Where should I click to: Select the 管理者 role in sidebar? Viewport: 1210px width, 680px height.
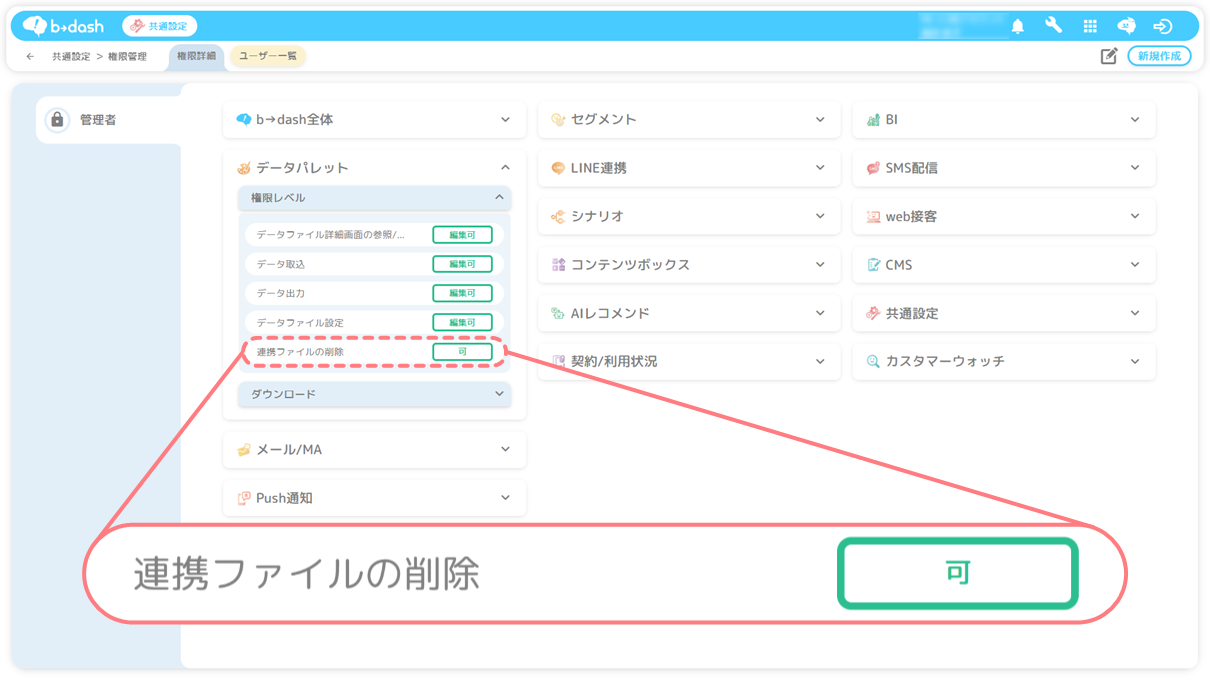(x=98, y=120)
